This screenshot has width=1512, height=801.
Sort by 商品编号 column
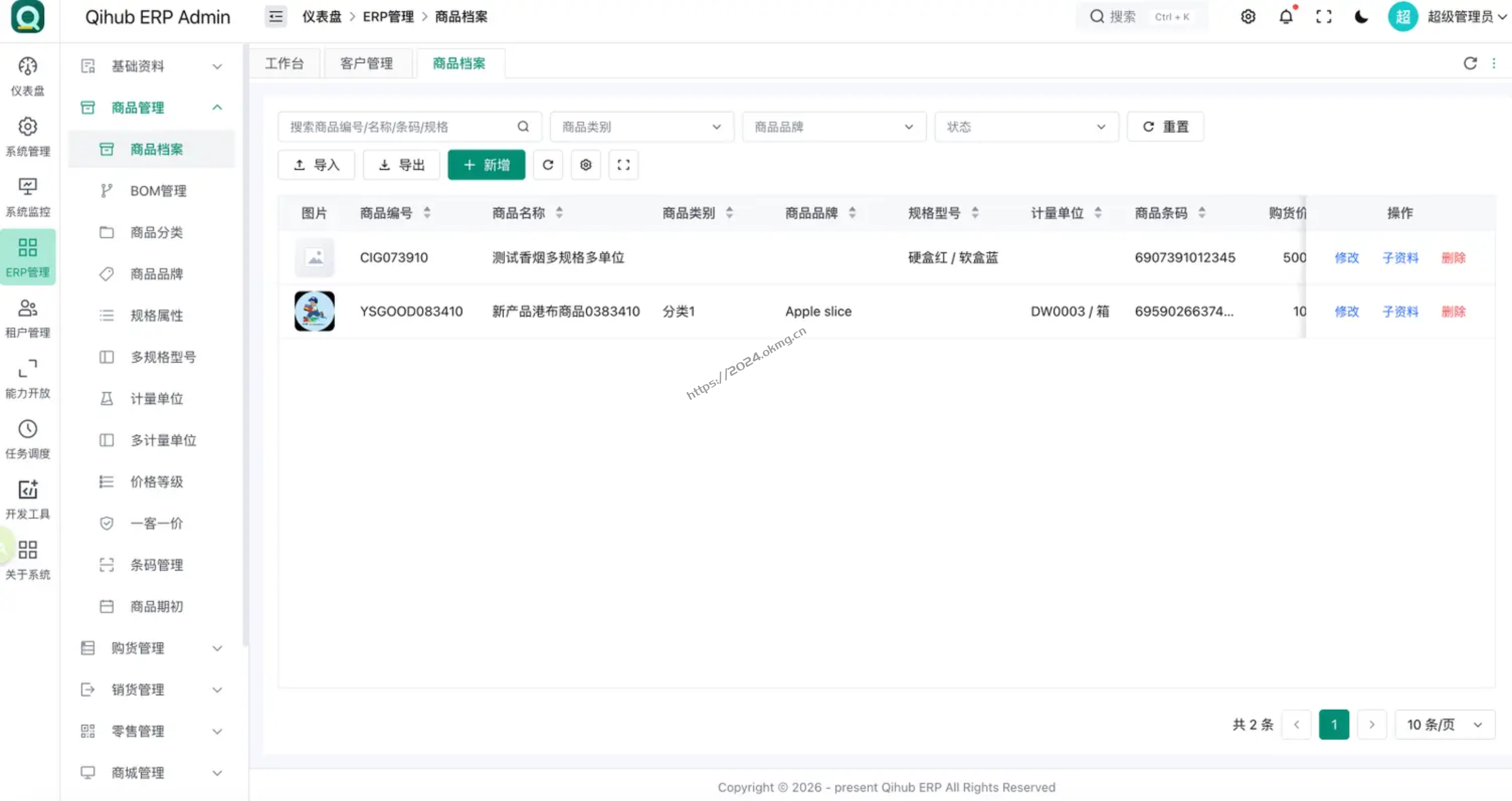(x=427, y=213)
